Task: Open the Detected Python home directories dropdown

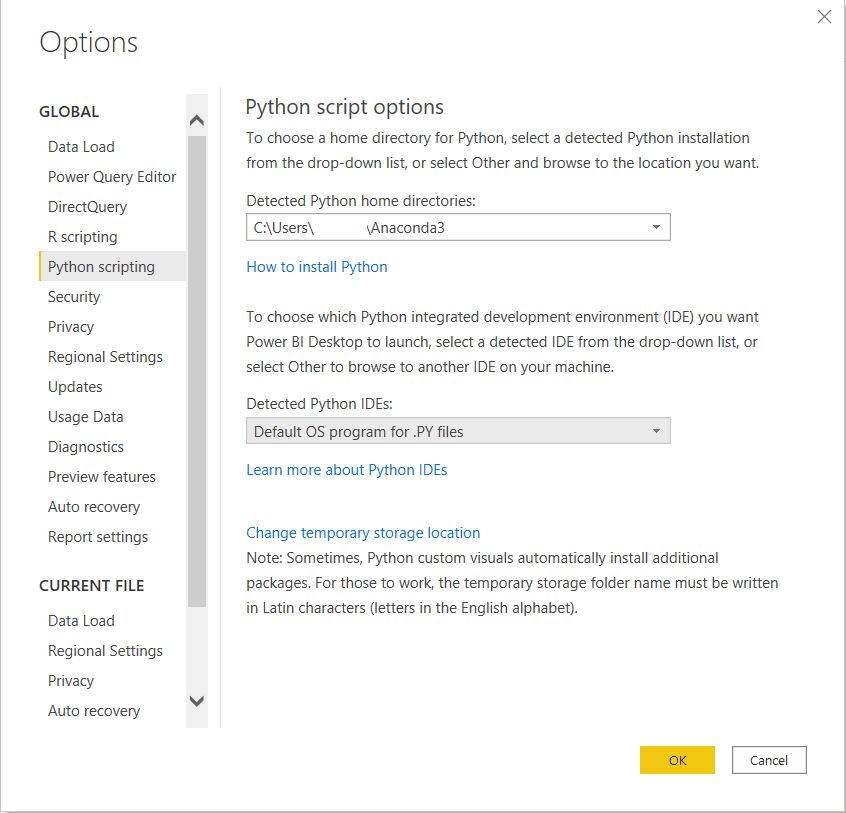Action: 657,227
